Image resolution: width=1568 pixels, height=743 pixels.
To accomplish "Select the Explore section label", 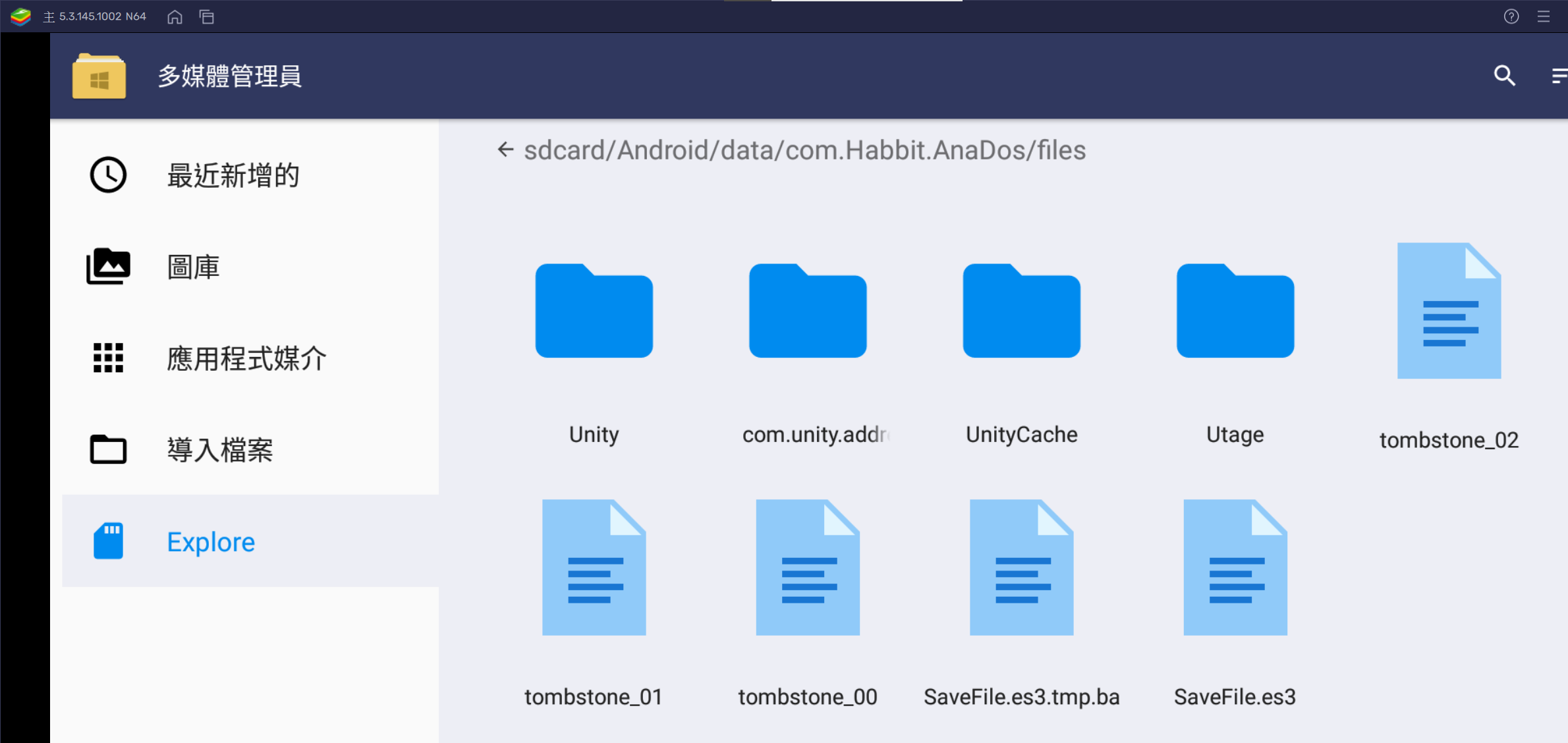I will 211,541.
